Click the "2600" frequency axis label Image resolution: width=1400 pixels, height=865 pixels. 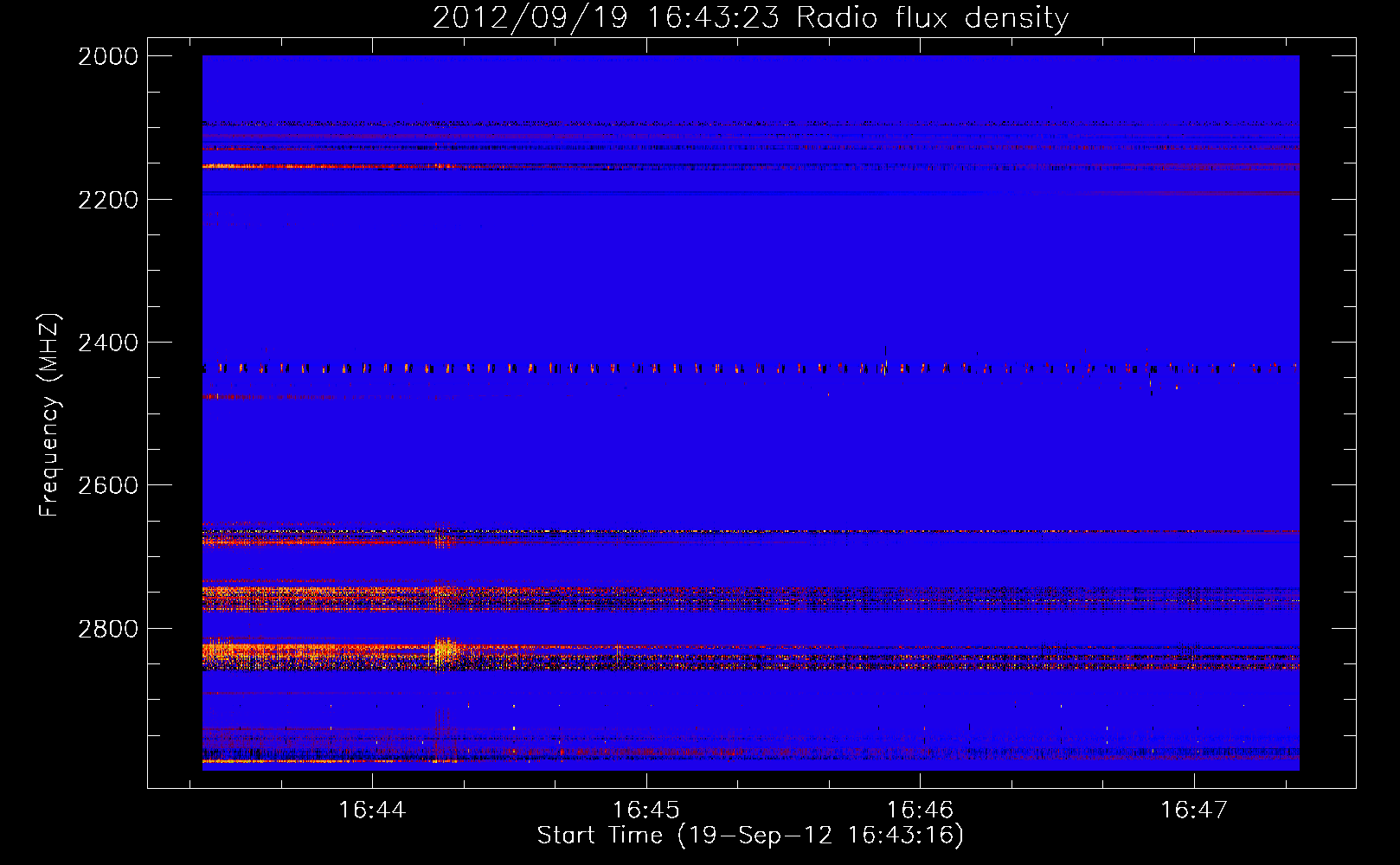[x=107, y=485]
